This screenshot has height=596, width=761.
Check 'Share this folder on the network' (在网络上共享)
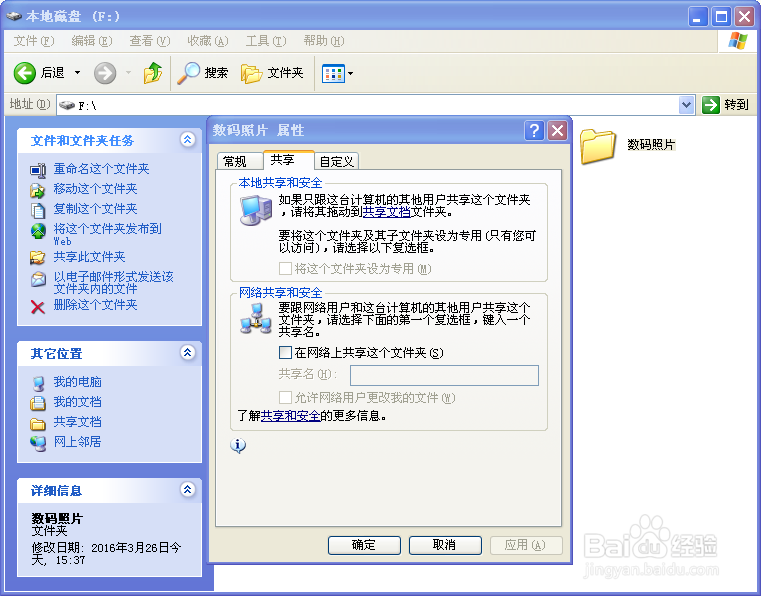[285, 352]
